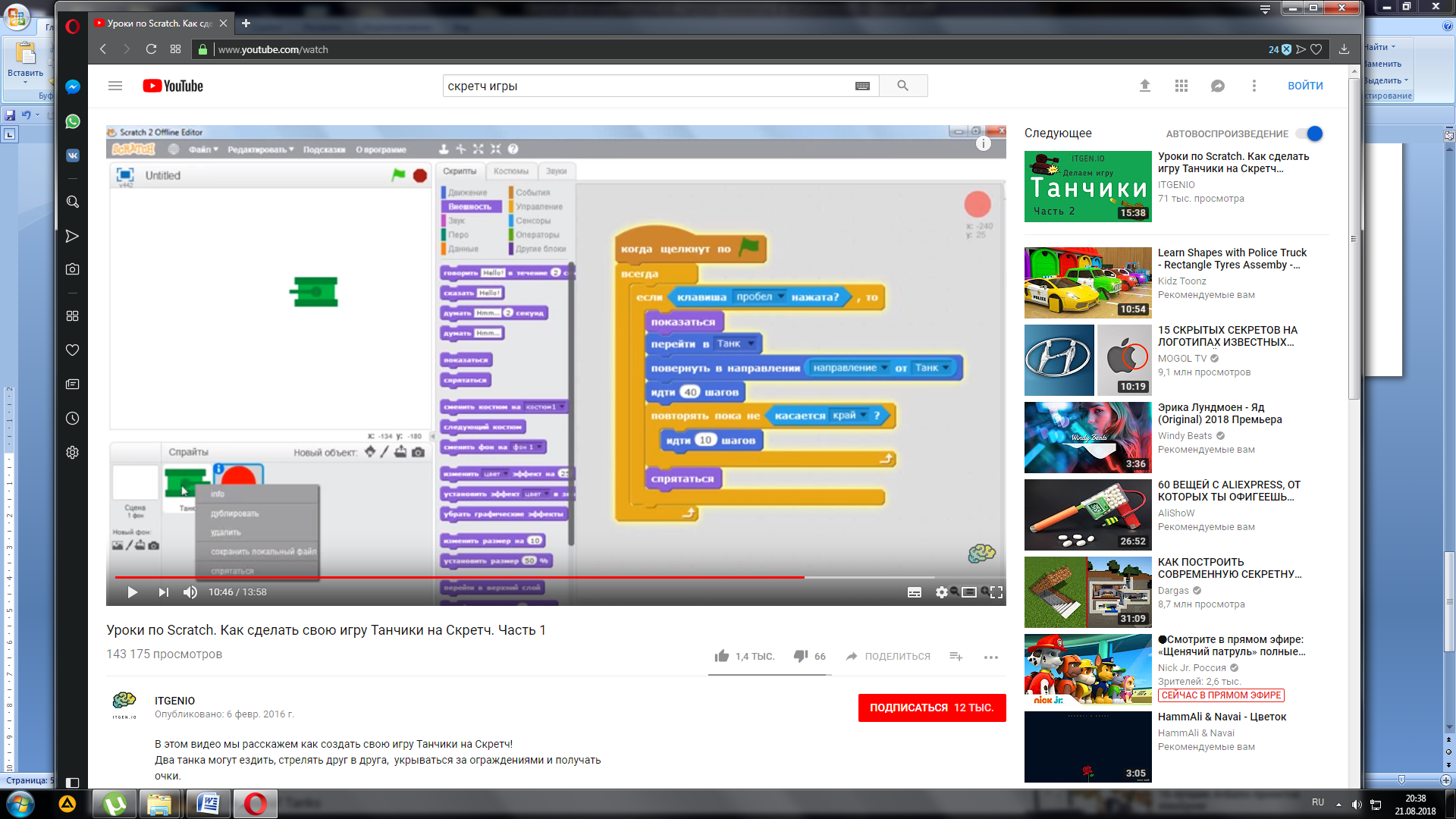Image resolution: width=1456 pixels, height=819 pixels.
Task: Open Facebook Messenger in Opera sidebar
Action: 73,86
